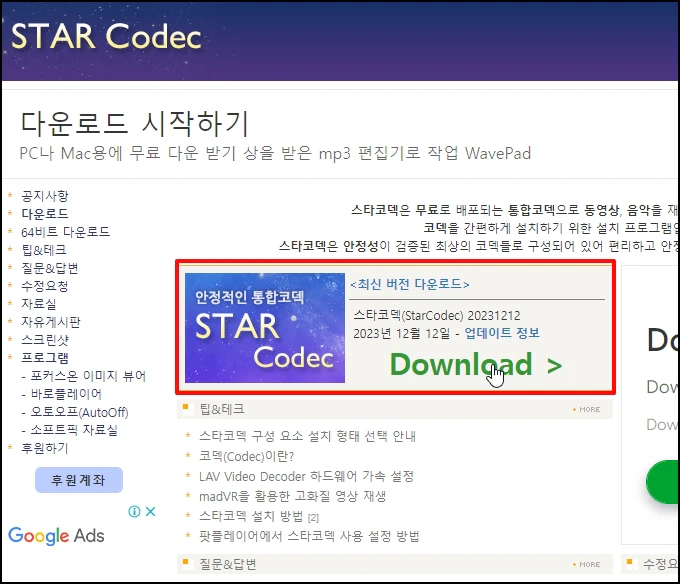Click MORE beside 팁&테크 heading
The width and height of the screenshot is (680, 584).
[587, 409]
